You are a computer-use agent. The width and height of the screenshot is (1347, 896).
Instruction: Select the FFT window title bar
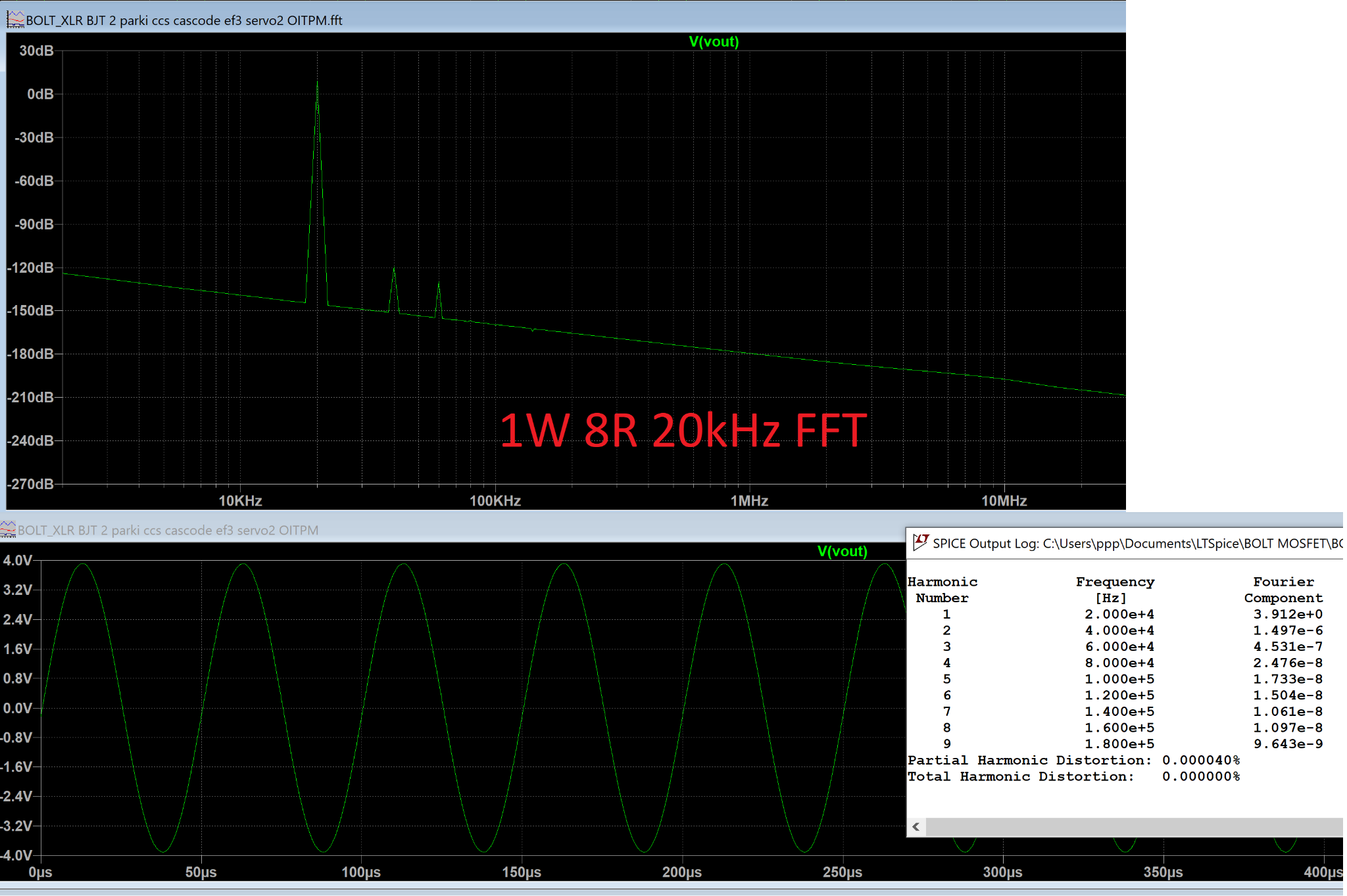(x=566, y=20)
